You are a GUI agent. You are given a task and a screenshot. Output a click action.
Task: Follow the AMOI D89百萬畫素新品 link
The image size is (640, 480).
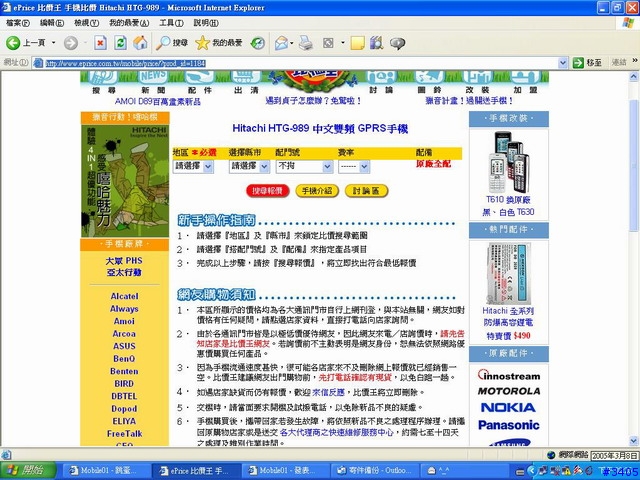click(x=158, y=101)
